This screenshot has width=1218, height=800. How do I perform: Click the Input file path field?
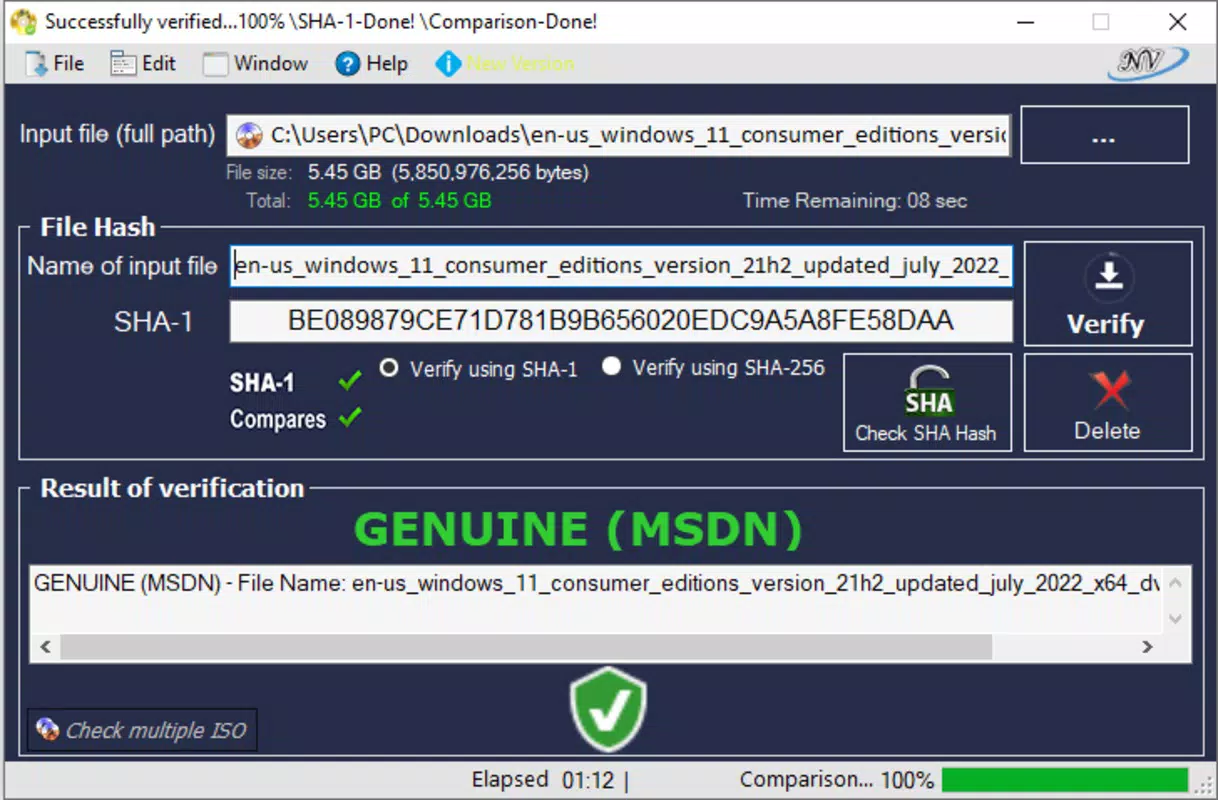click(619, 135)
